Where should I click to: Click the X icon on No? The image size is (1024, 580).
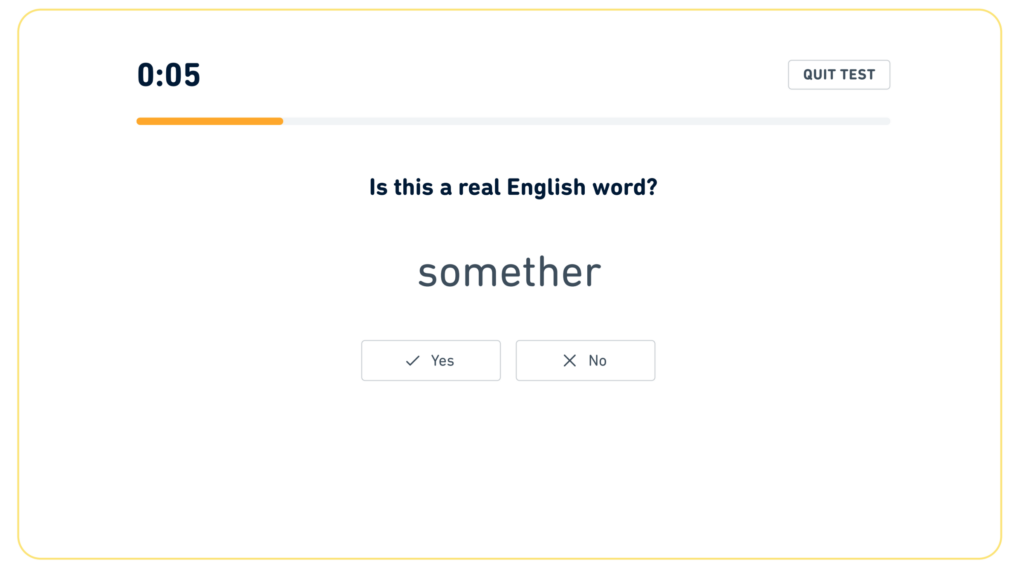(570, 361)
